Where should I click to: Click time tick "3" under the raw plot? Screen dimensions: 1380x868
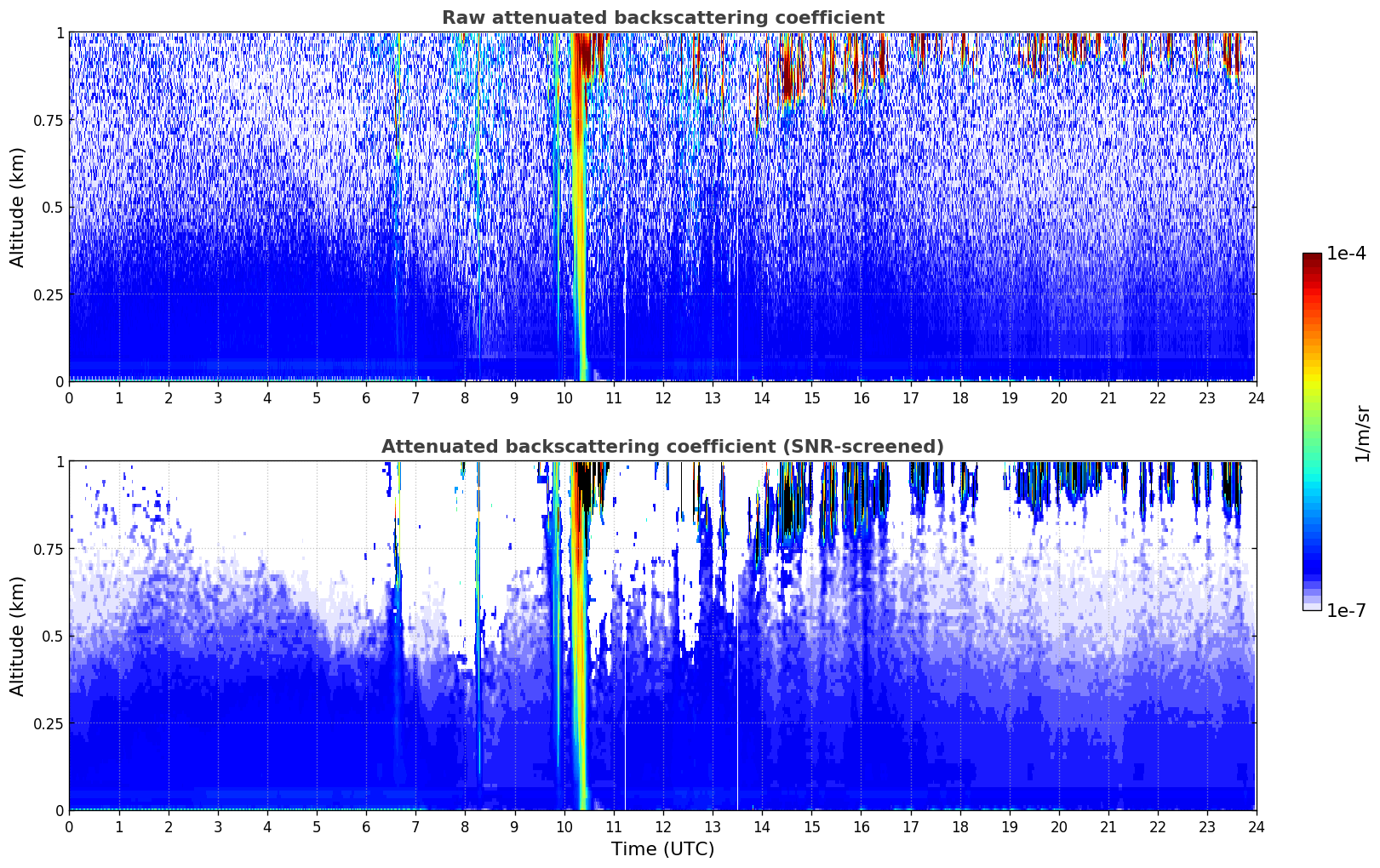click(217, 397)
